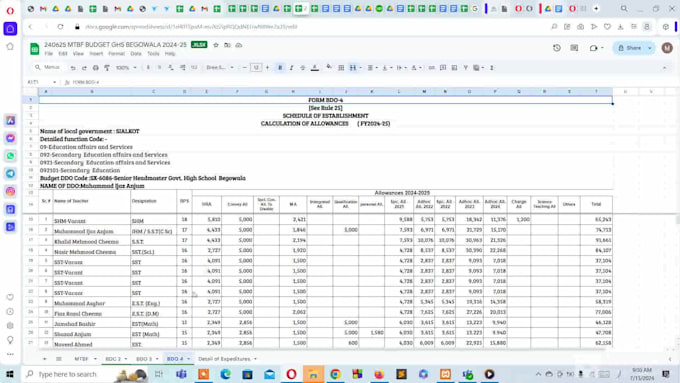
Task: Click the insert link icon
Action: coord(432,68)
